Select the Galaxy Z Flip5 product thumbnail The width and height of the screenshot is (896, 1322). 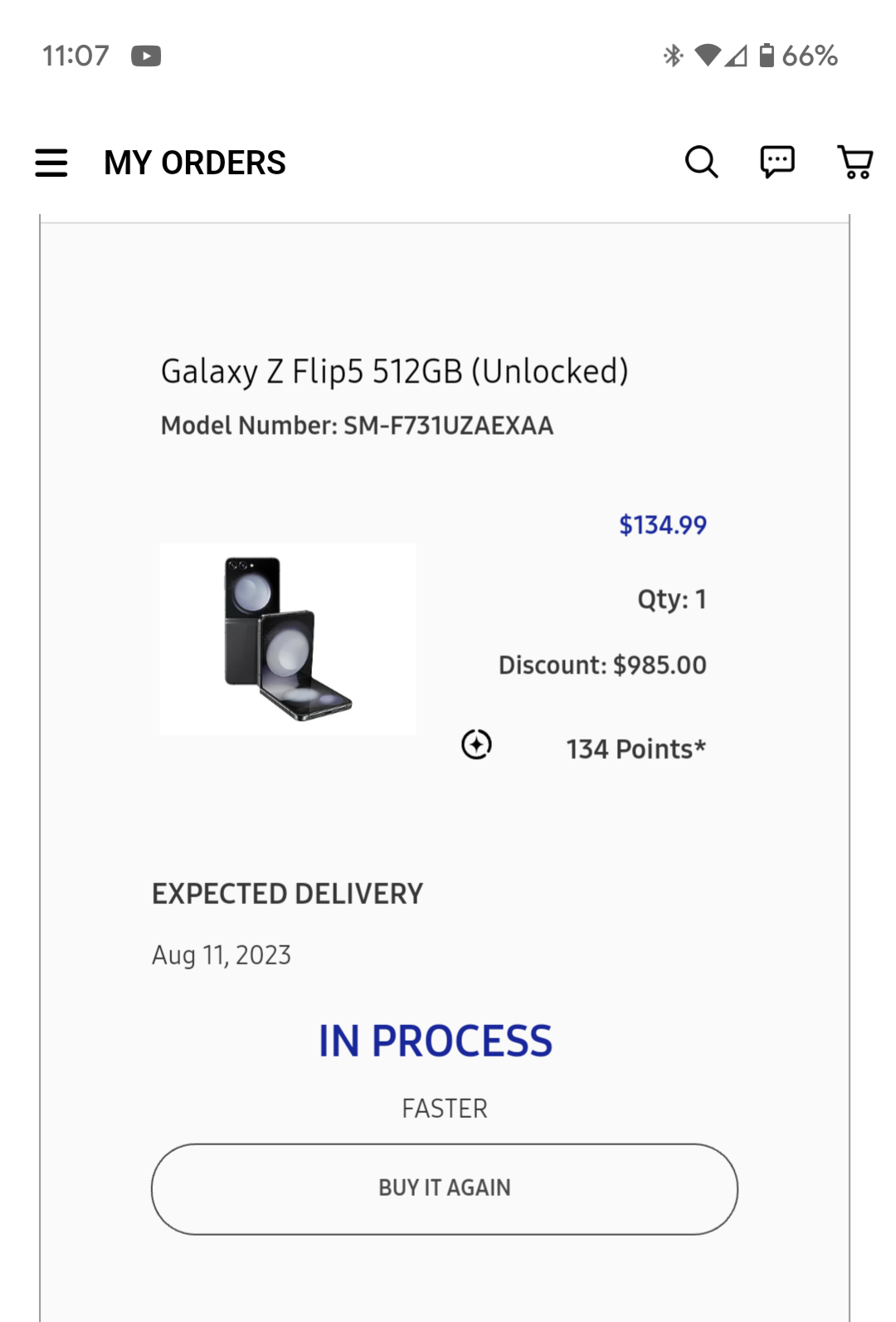click(288, 638)
